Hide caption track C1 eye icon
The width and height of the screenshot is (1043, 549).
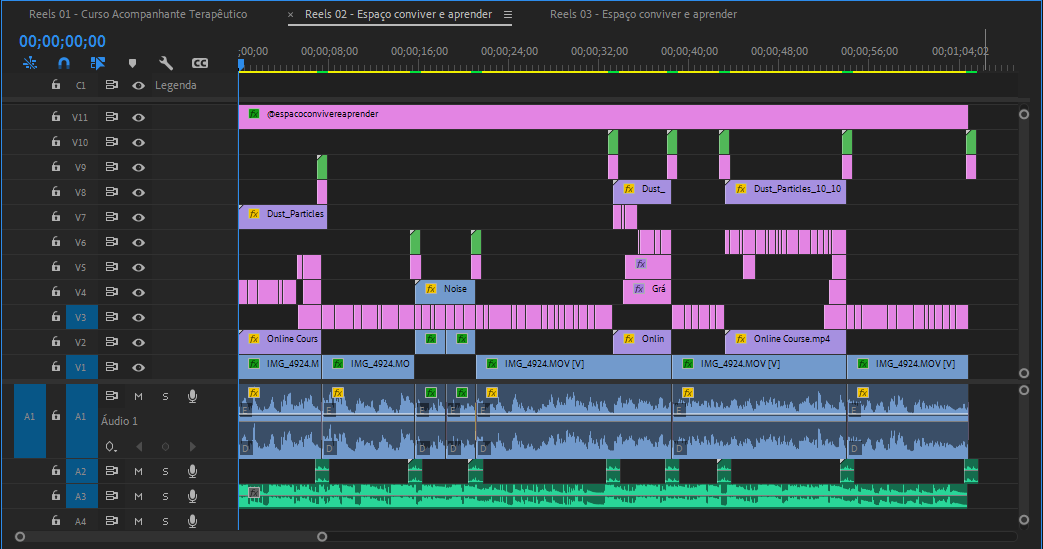(x=138, y=85)
